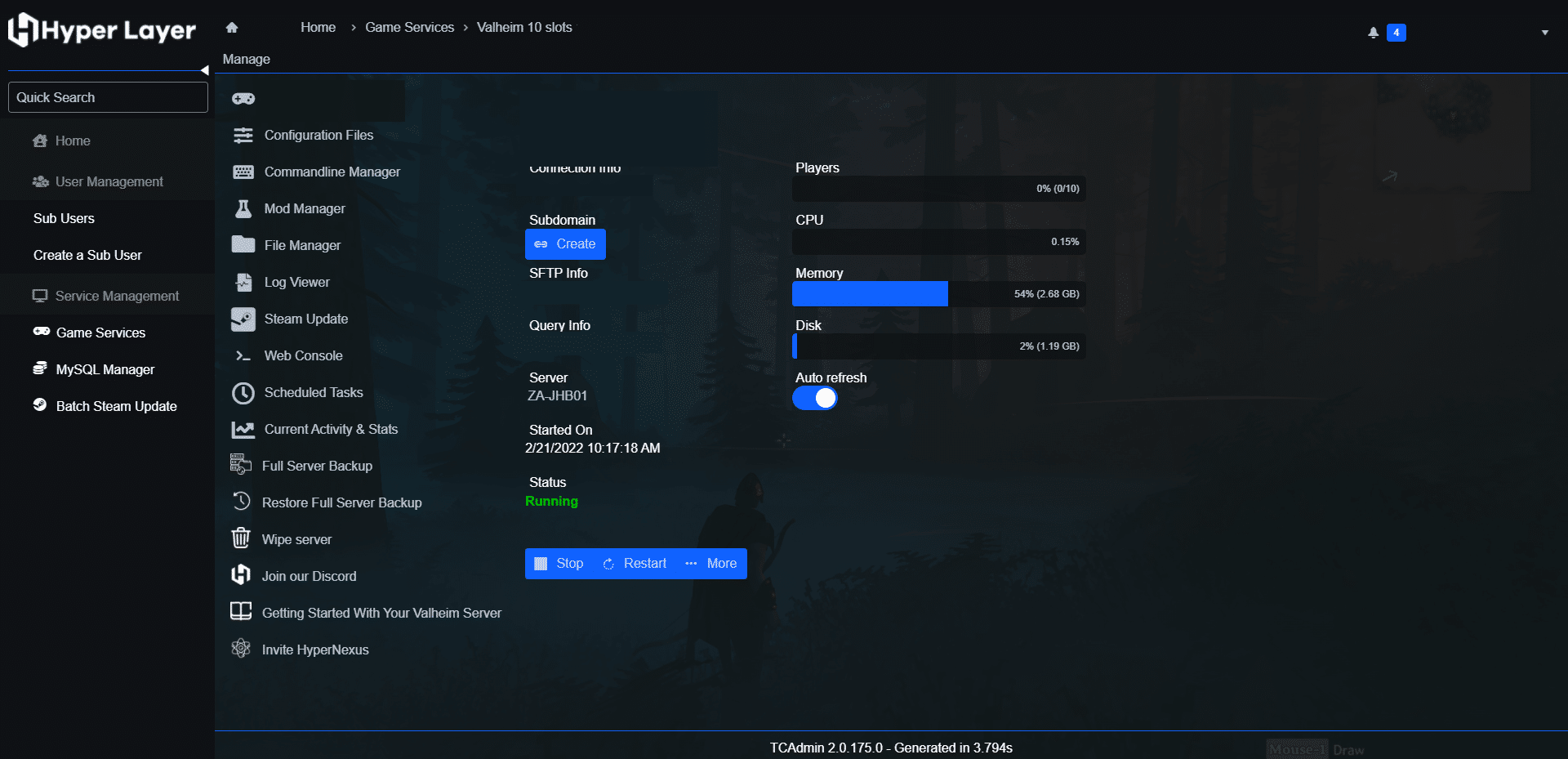The image size is (1568, 759).
Task: Click the Manage tab label
Action: tap(247, 60)
